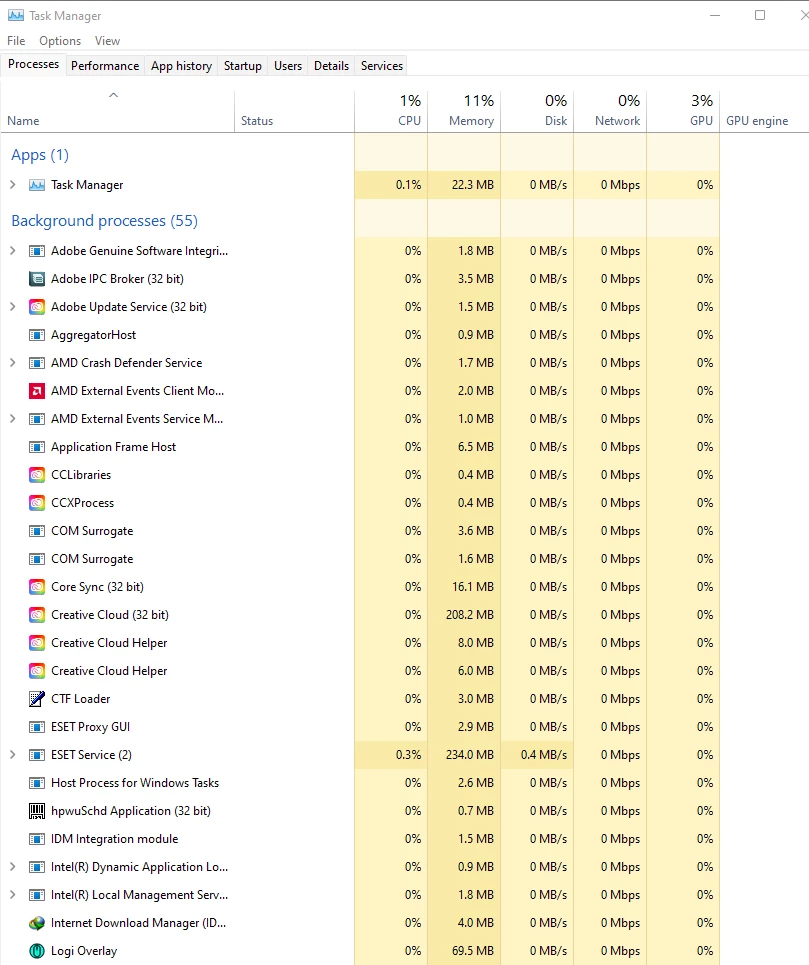Switch to the Users tab
809x965 pixels.
pos(288,66)
